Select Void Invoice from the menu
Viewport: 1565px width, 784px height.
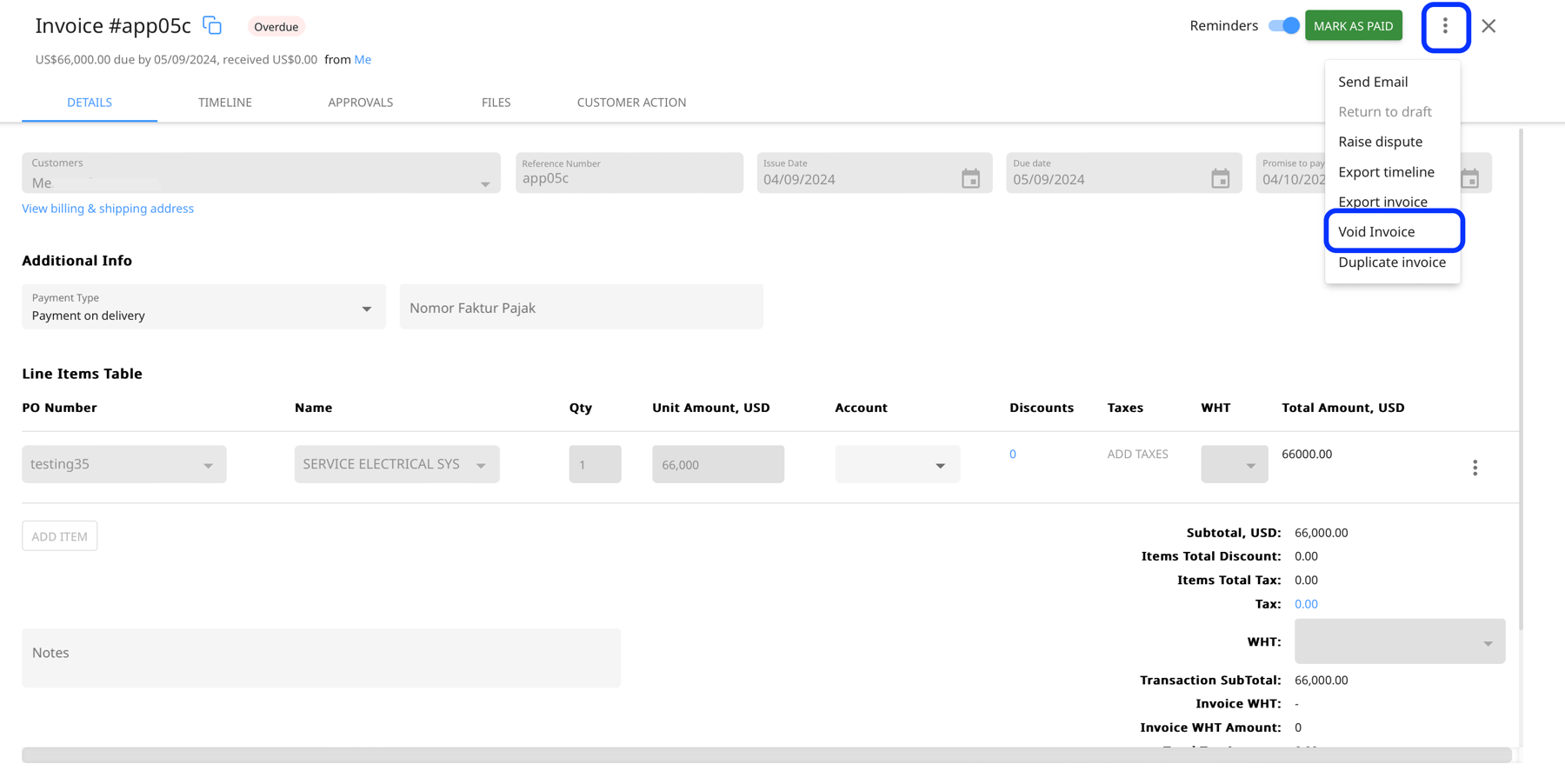click(x=1376, y=231)
